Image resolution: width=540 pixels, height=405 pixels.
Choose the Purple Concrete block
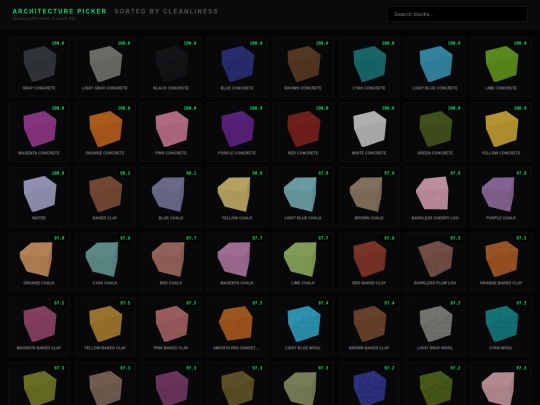click(x=237, y=132)
